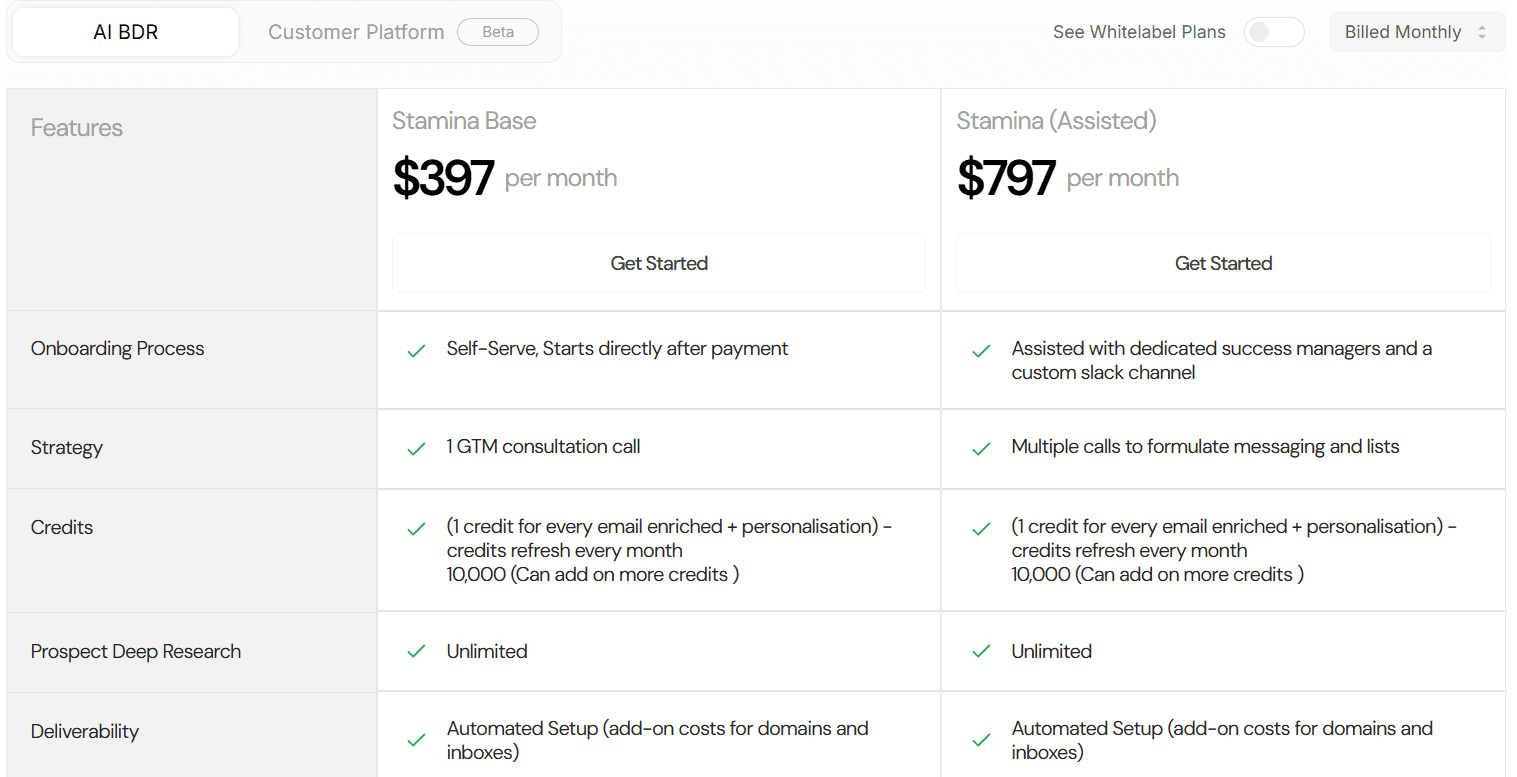Click the Stamina (Assisted) credits description text
The height and width of the screenshot is (777, 1517).
1234,550
